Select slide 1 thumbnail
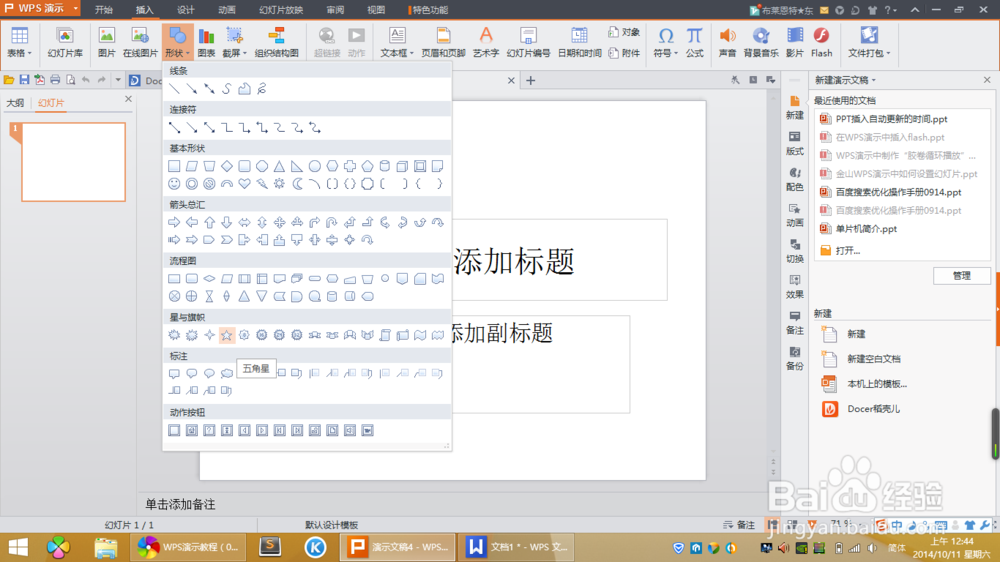Image resolution: width=1000 pixels, height=562 pixels. [73, 162]
